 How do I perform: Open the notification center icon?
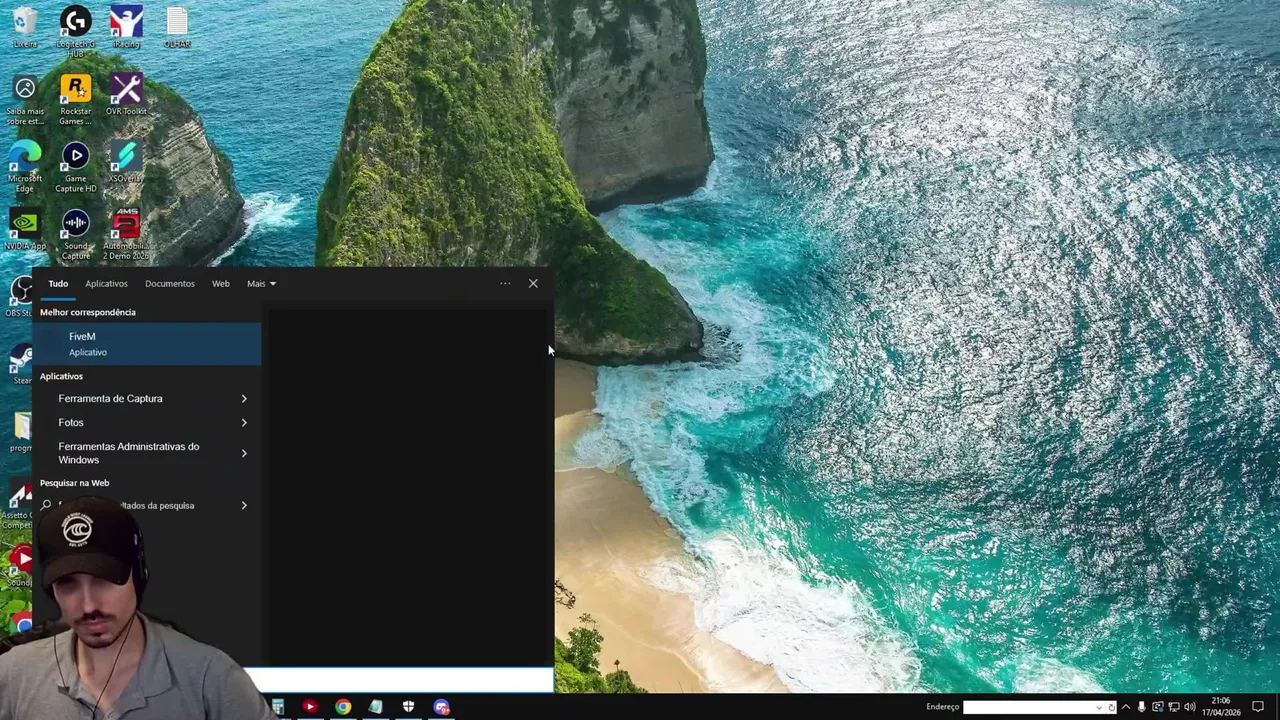click(1258, 707)
